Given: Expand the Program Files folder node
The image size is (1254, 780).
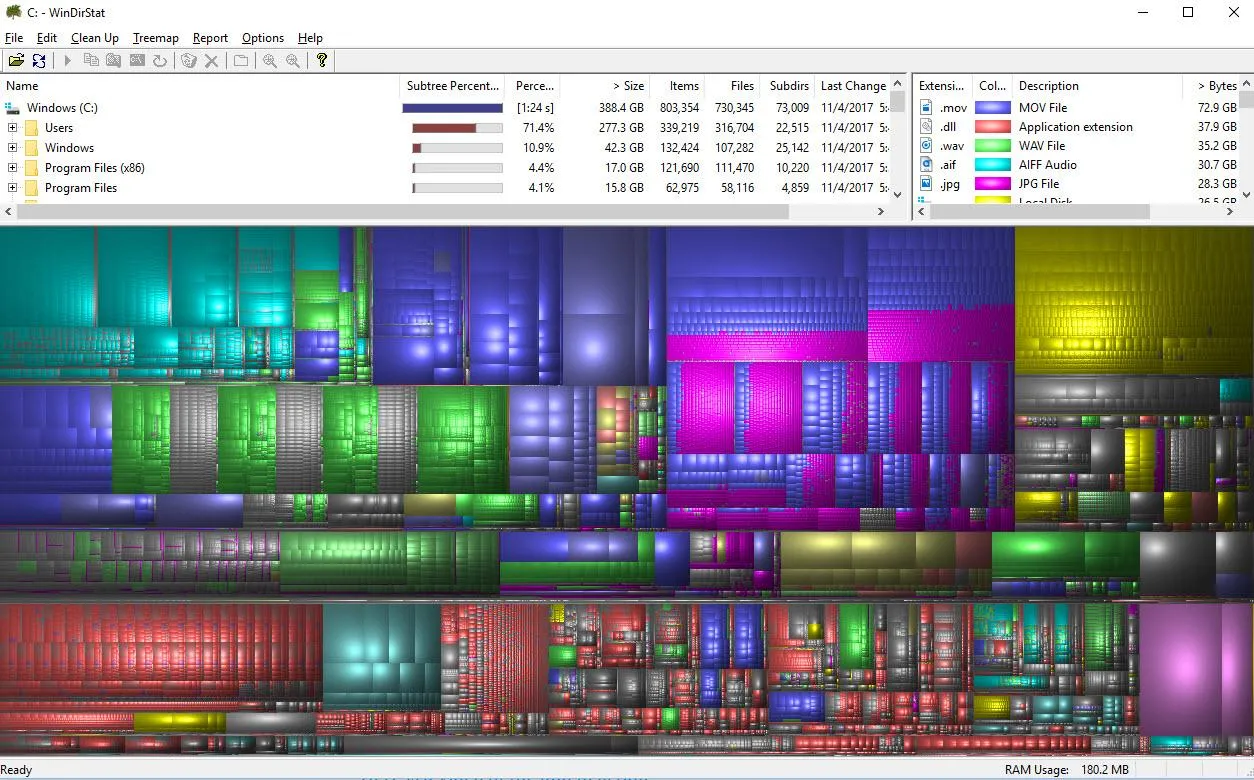Looking at the screenshot, I should tap(12, 188).
